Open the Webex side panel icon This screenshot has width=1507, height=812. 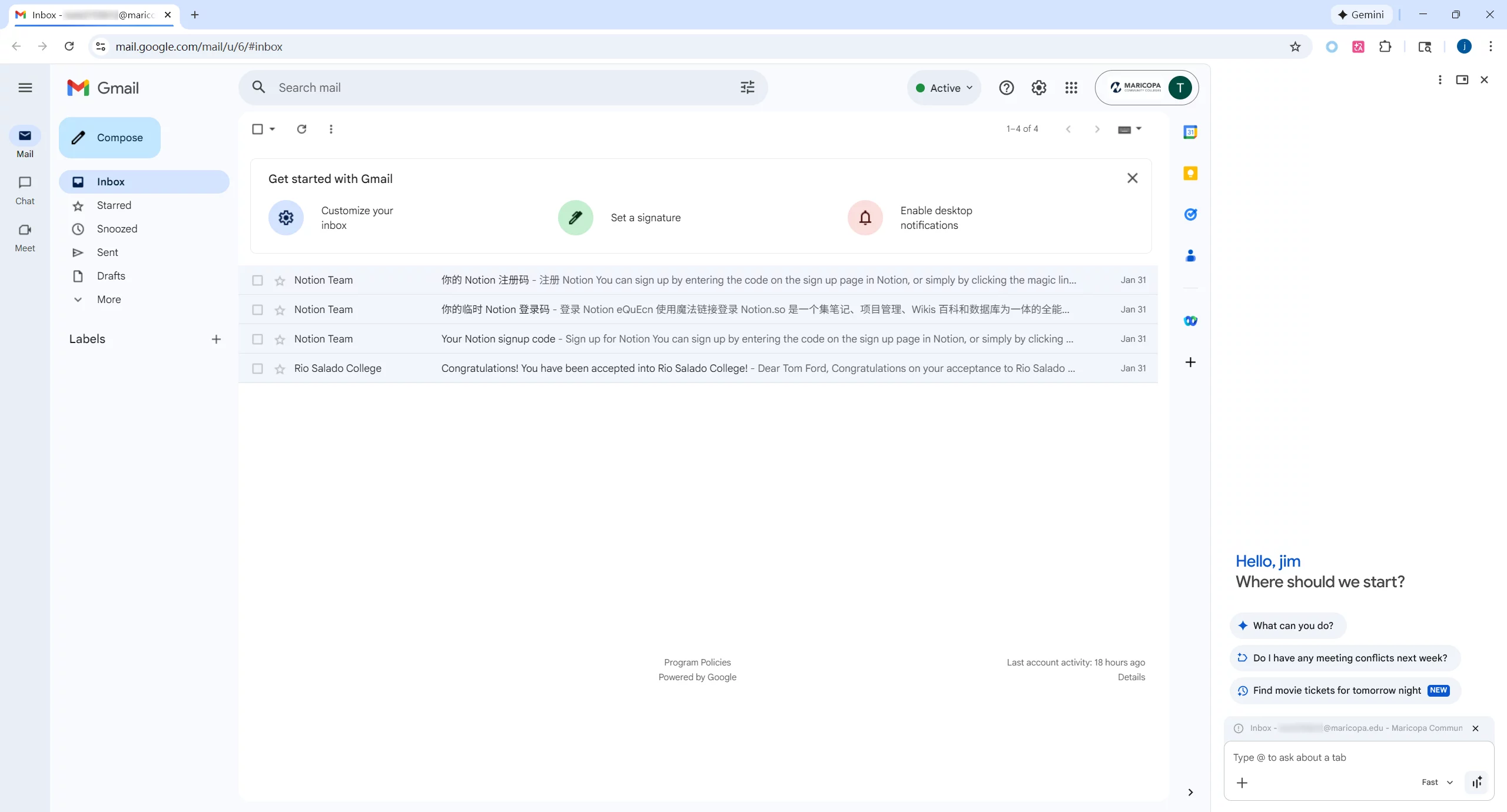[1190, 321]
